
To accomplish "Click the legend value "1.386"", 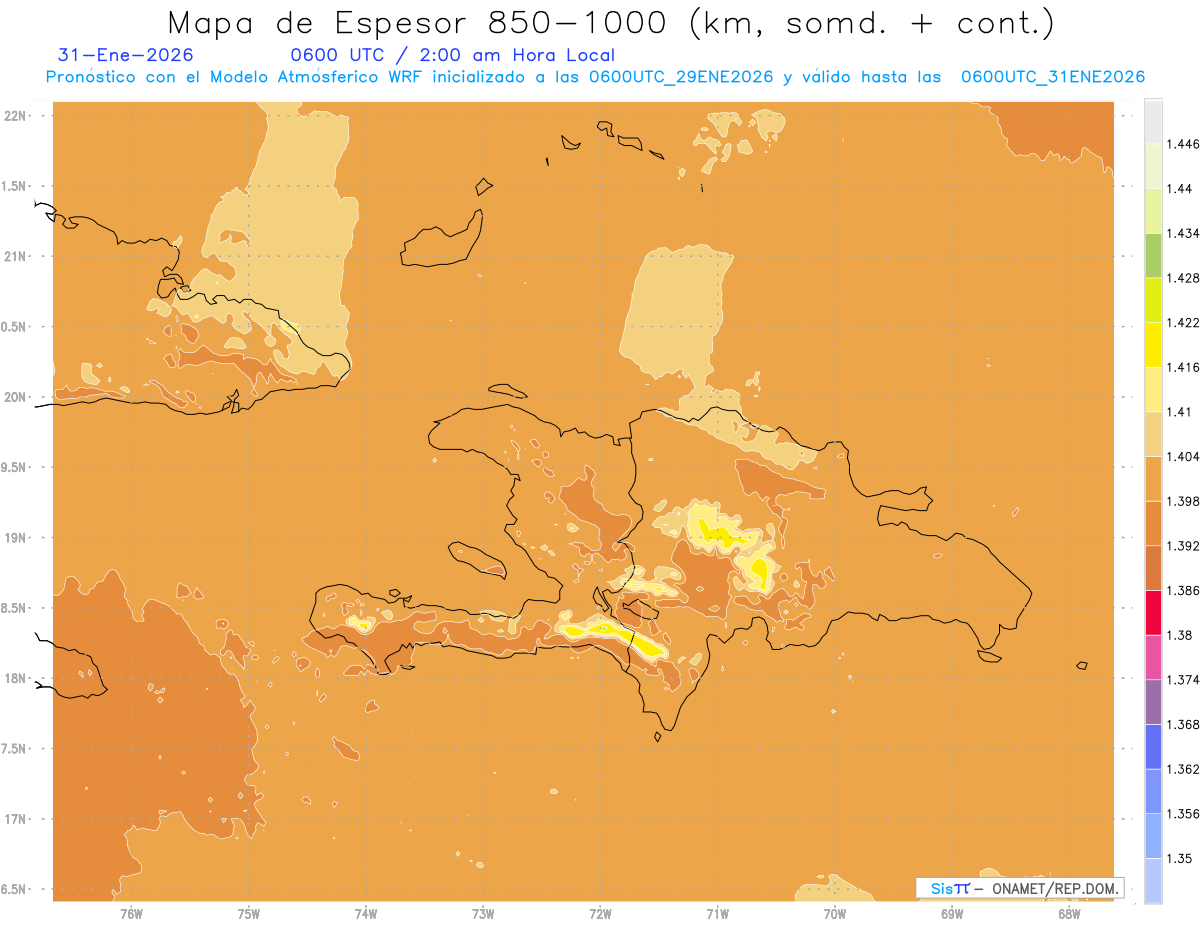I will pos(1182,590).
